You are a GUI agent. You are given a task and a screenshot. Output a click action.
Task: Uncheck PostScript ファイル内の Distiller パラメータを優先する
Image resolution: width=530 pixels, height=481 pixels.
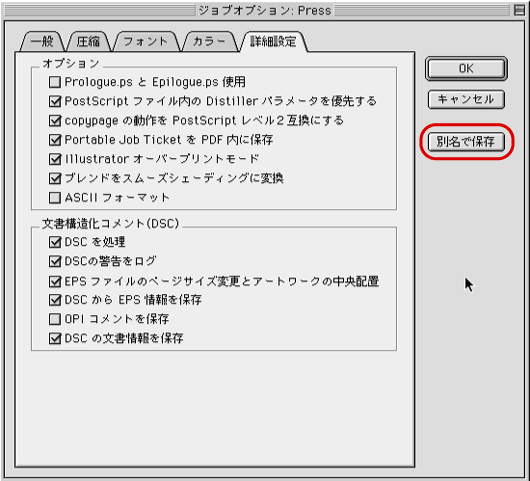(55, 101)
